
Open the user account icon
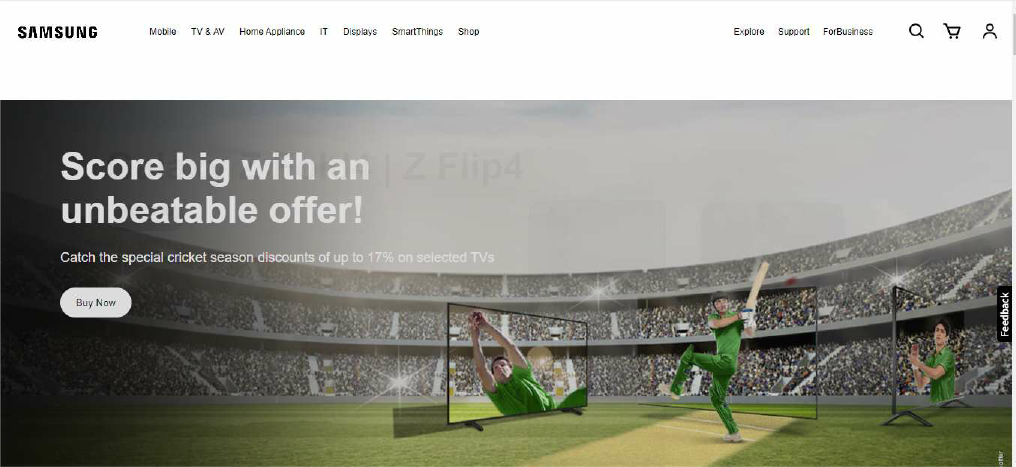989,31
